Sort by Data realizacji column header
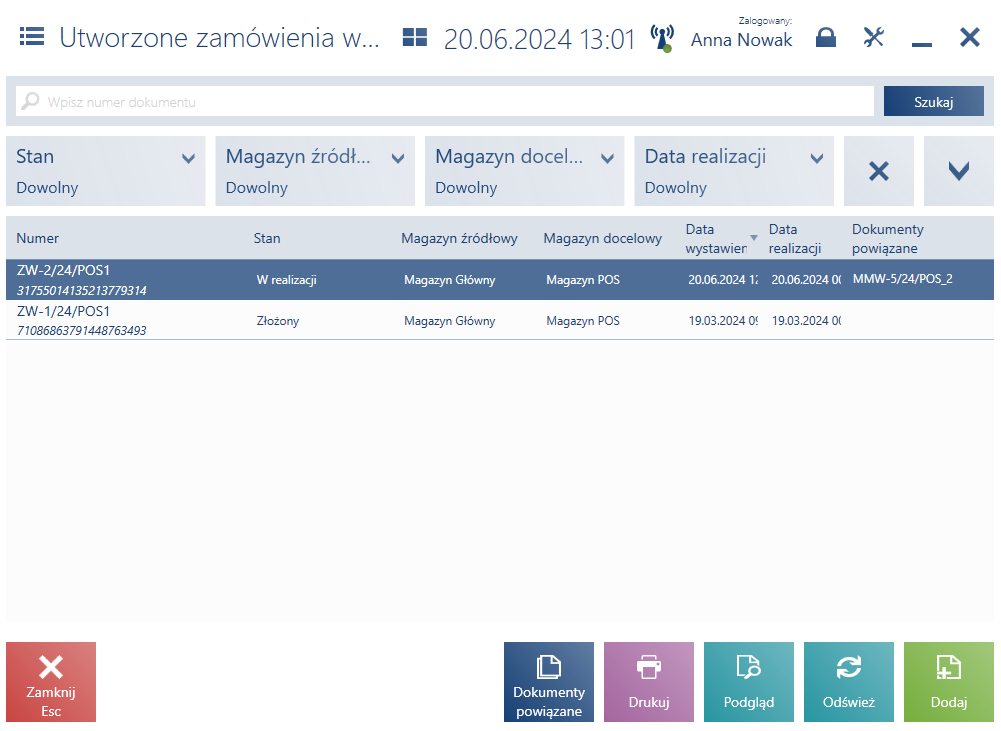 coord(795,238)
